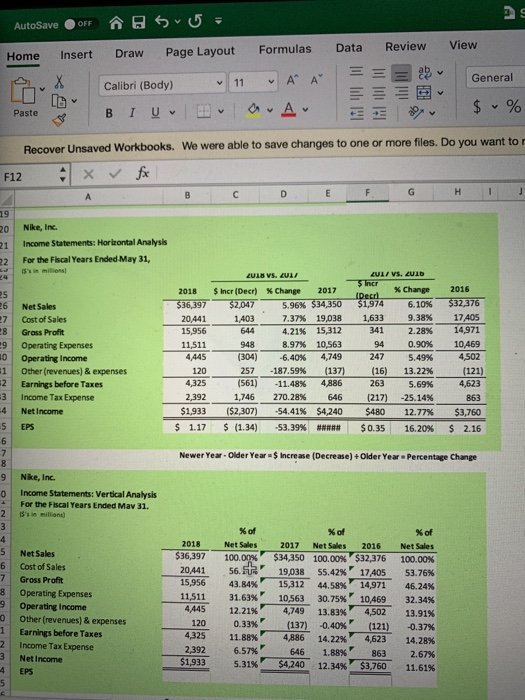Click the formula bar Cancel X icon

tap(88, 175)
